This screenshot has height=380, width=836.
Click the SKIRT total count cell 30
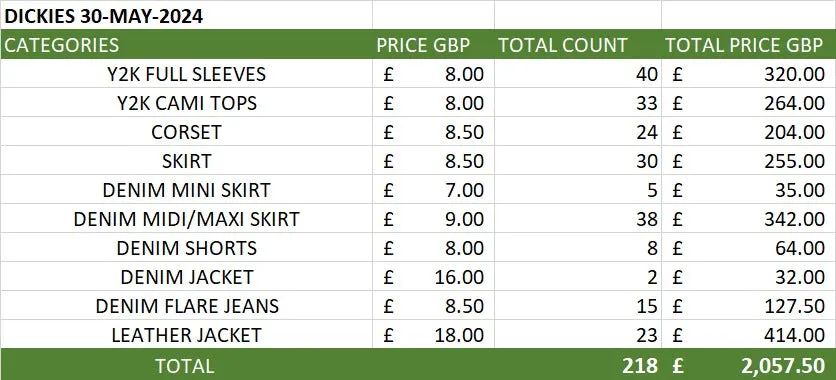[x=577, y=160]
